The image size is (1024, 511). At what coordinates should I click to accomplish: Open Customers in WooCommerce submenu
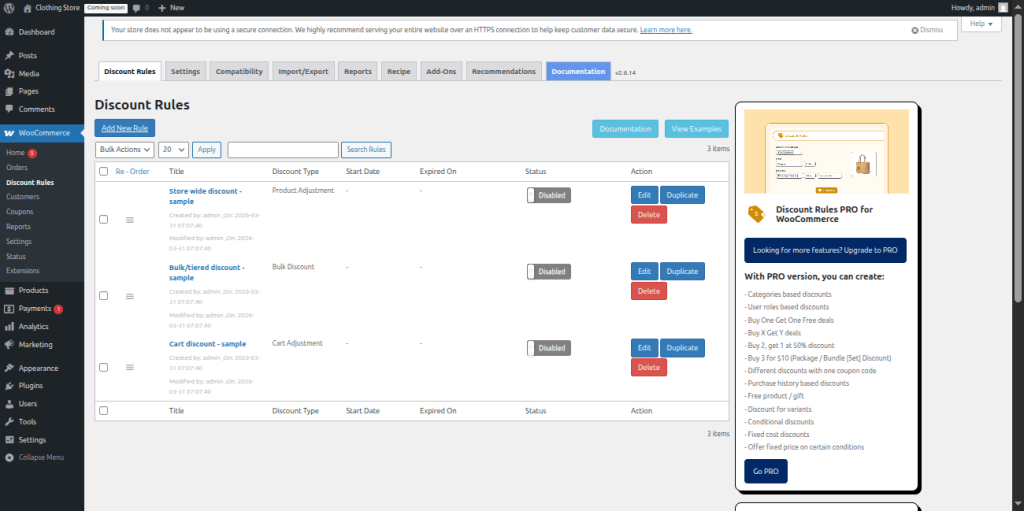[23, 197]
